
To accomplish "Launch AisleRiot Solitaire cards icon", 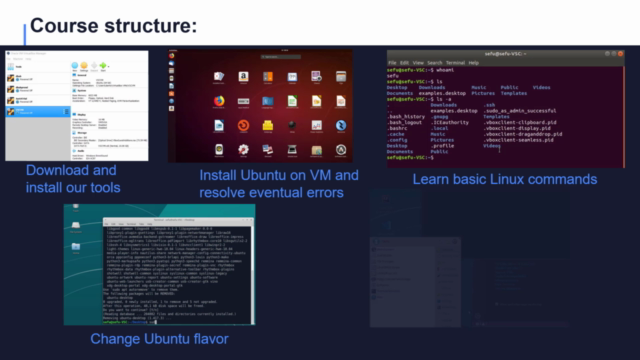I will [x=219, y=76].
